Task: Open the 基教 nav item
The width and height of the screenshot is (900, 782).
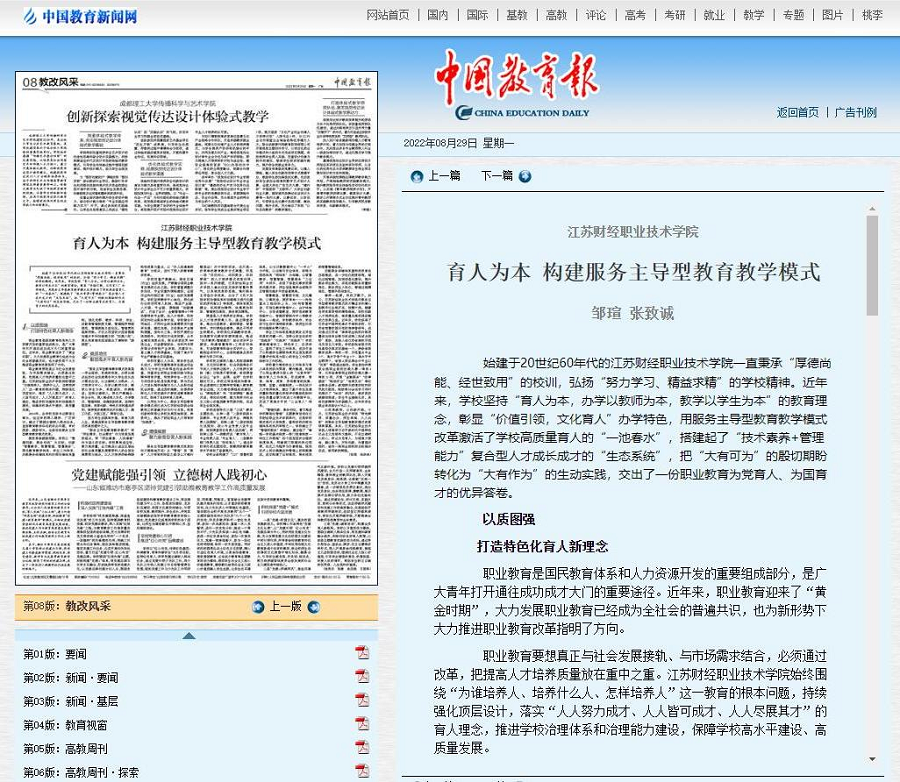Action: (x=517, y=15)
